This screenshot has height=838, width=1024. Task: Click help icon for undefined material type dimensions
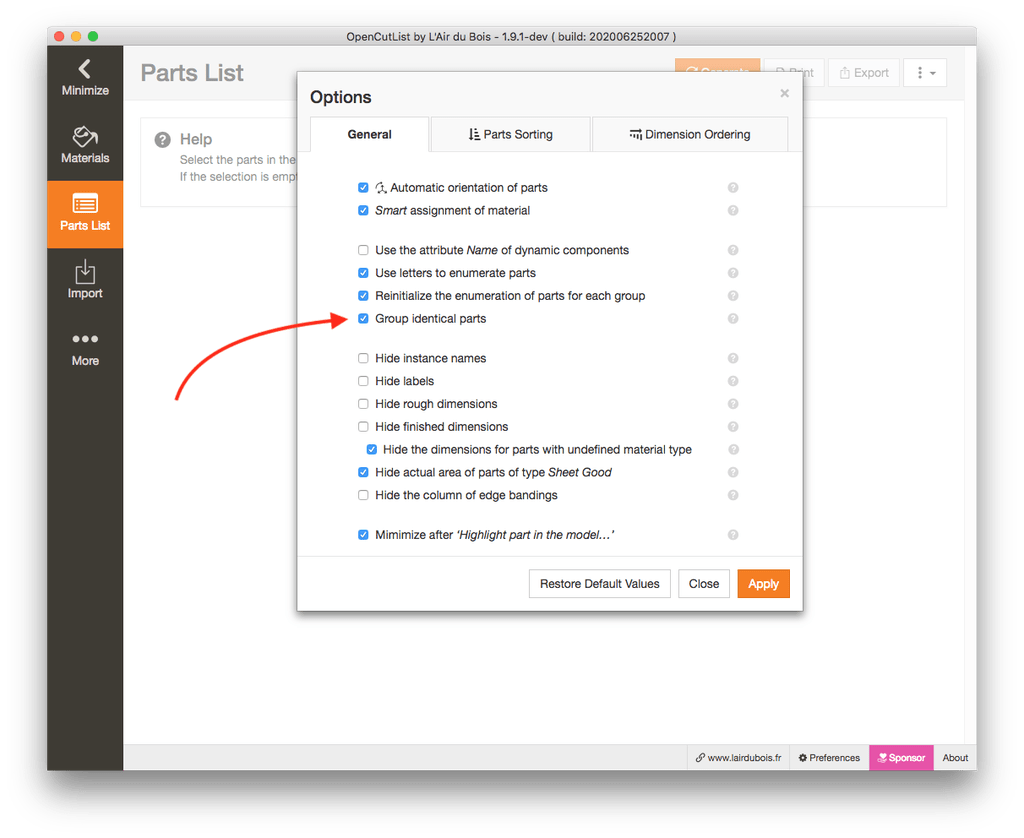(x=733, y=450)
